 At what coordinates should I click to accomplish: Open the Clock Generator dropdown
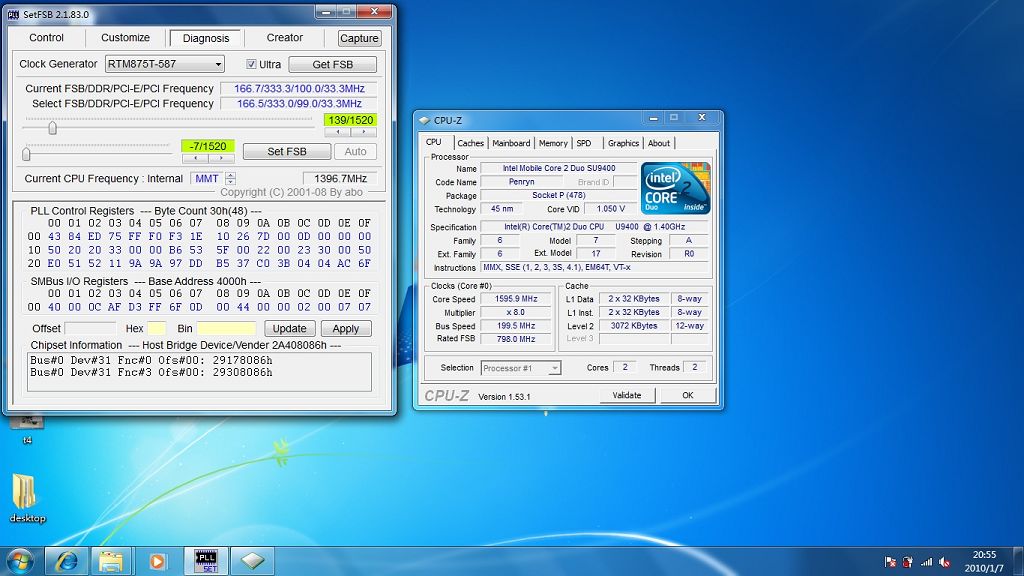(x=218, y=64)
